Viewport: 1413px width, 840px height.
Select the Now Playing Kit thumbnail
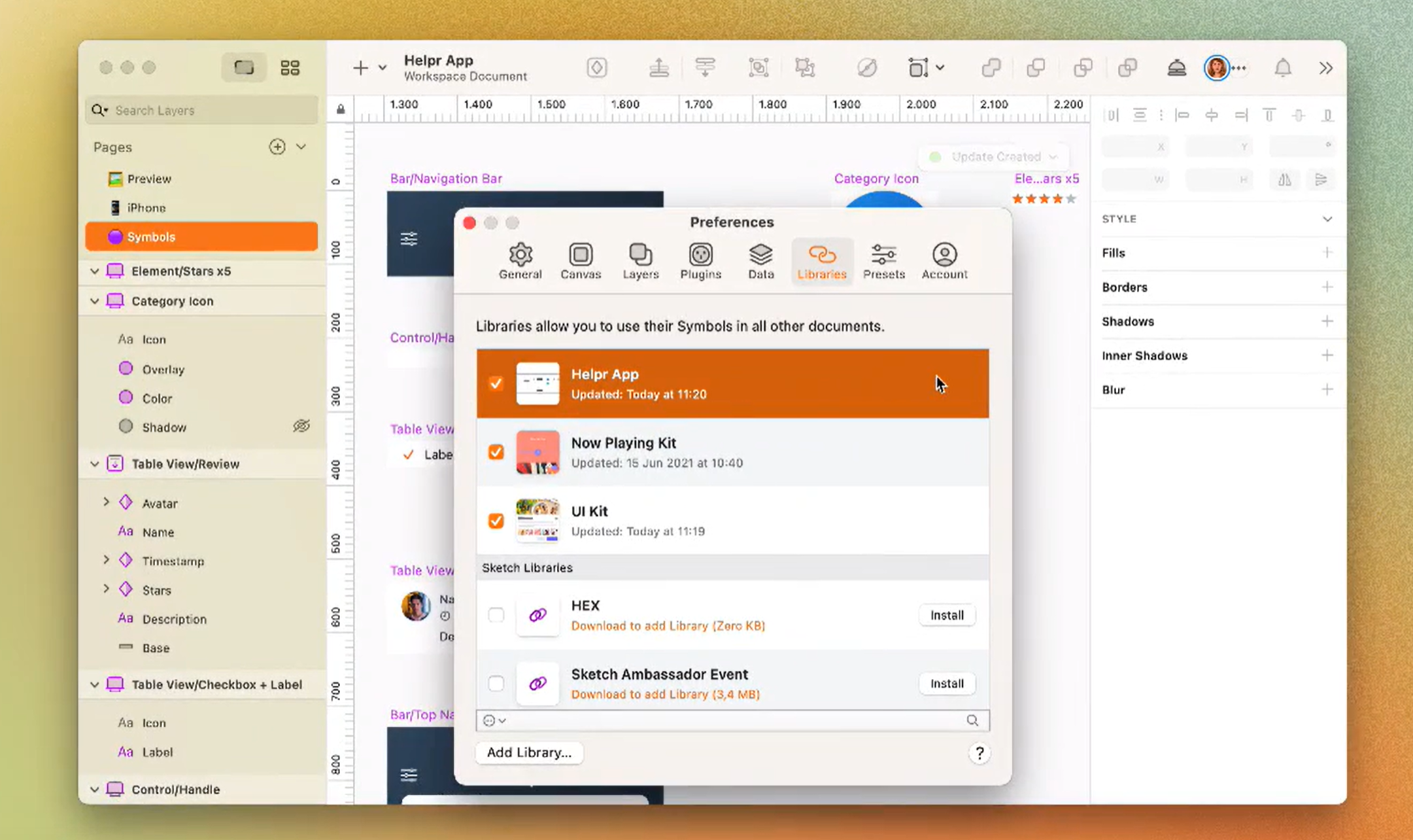(x=537, y=452)
